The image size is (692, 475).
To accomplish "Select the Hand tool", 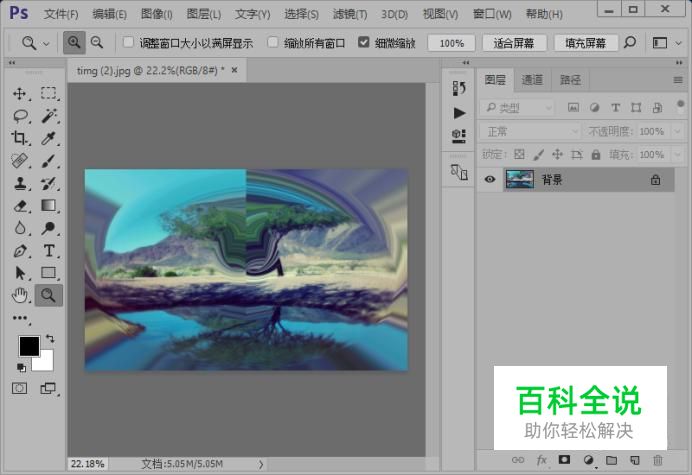I will click(x=20, y=295).
